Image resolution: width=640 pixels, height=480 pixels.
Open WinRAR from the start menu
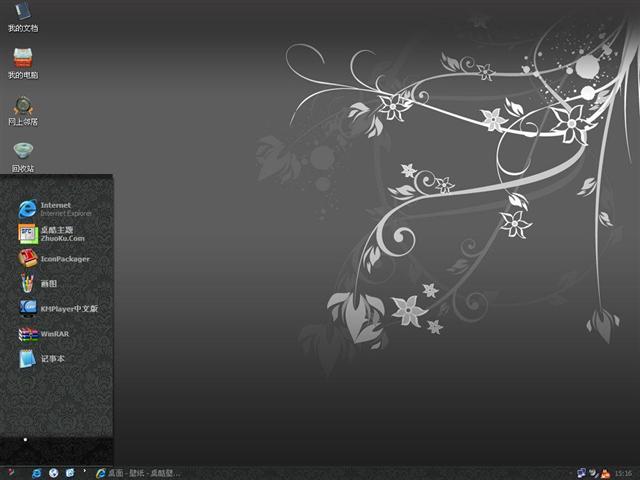point(44,333)
